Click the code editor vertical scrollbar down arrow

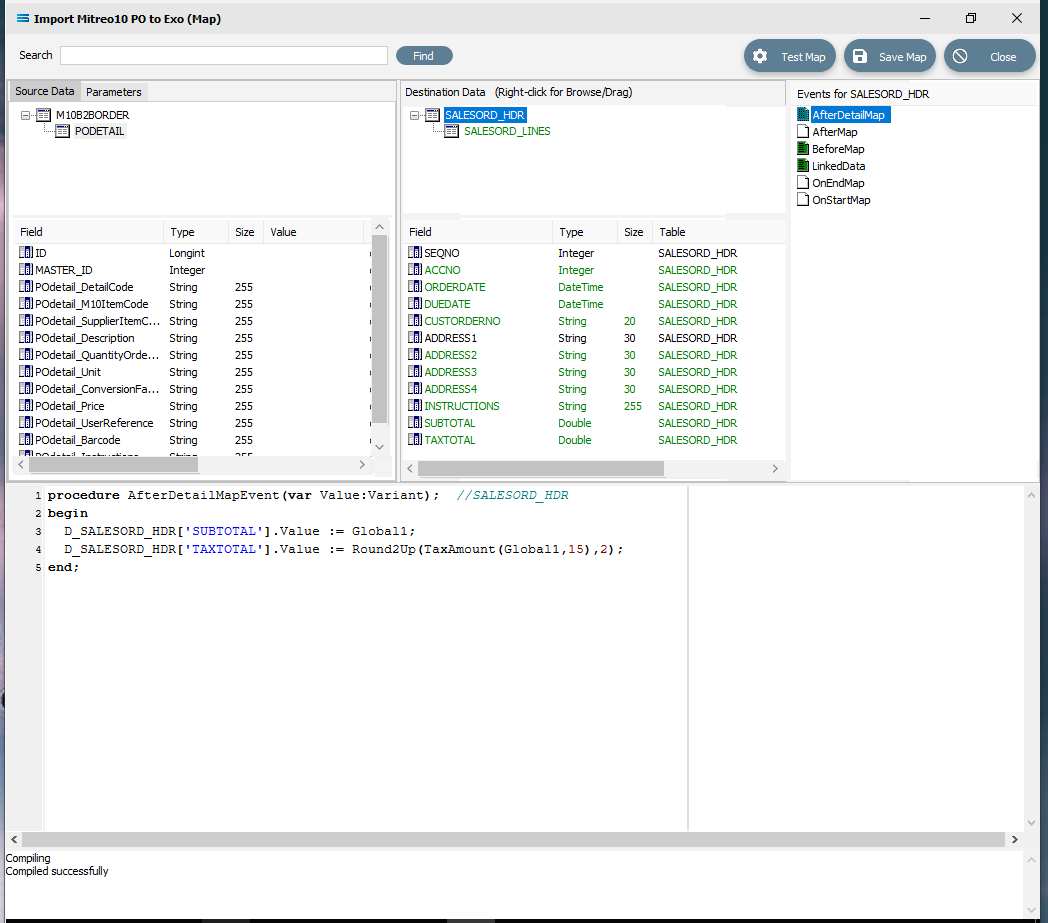click(1031, 823)
